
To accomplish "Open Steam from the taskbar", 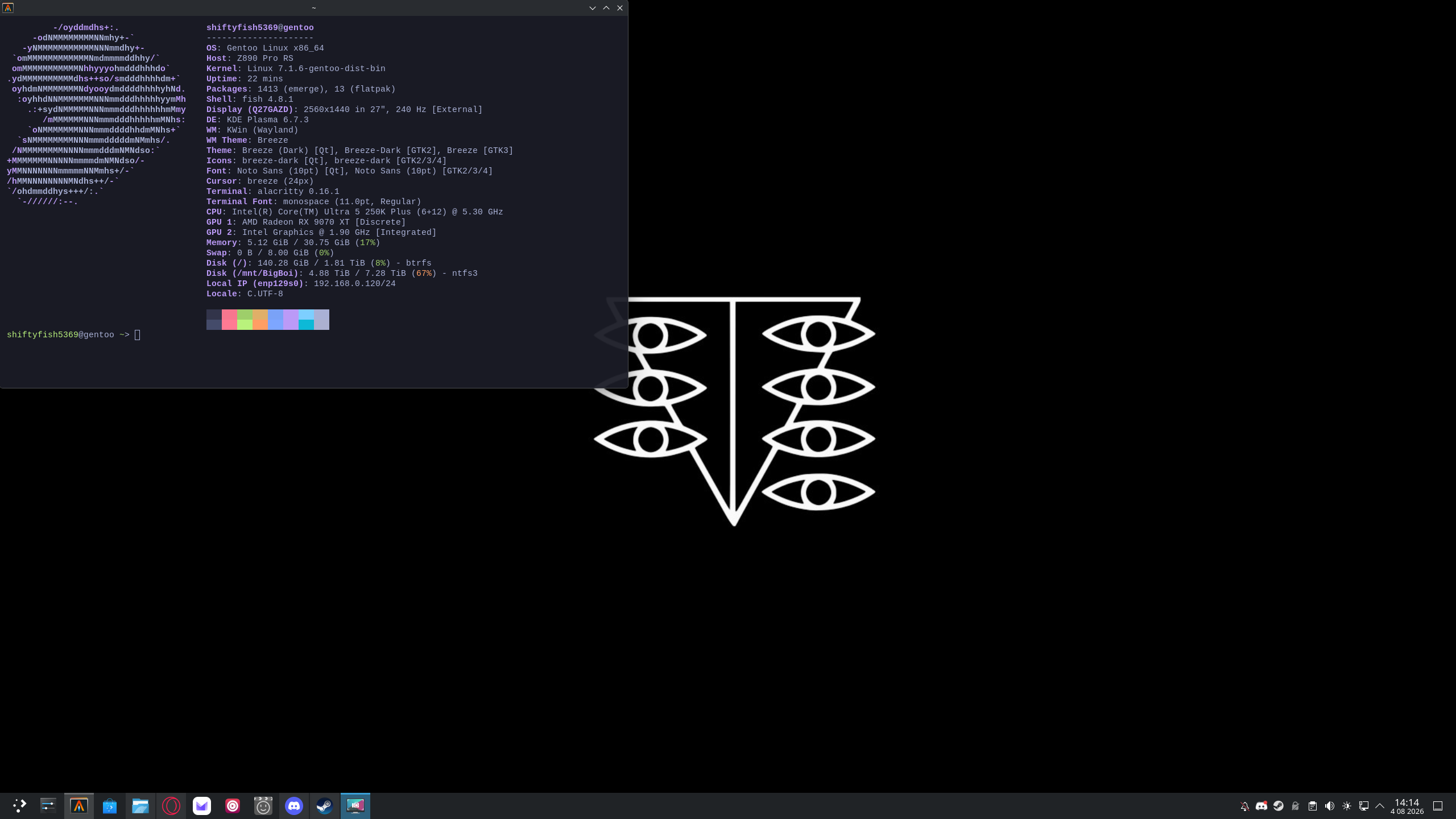I will pos(325,805).
